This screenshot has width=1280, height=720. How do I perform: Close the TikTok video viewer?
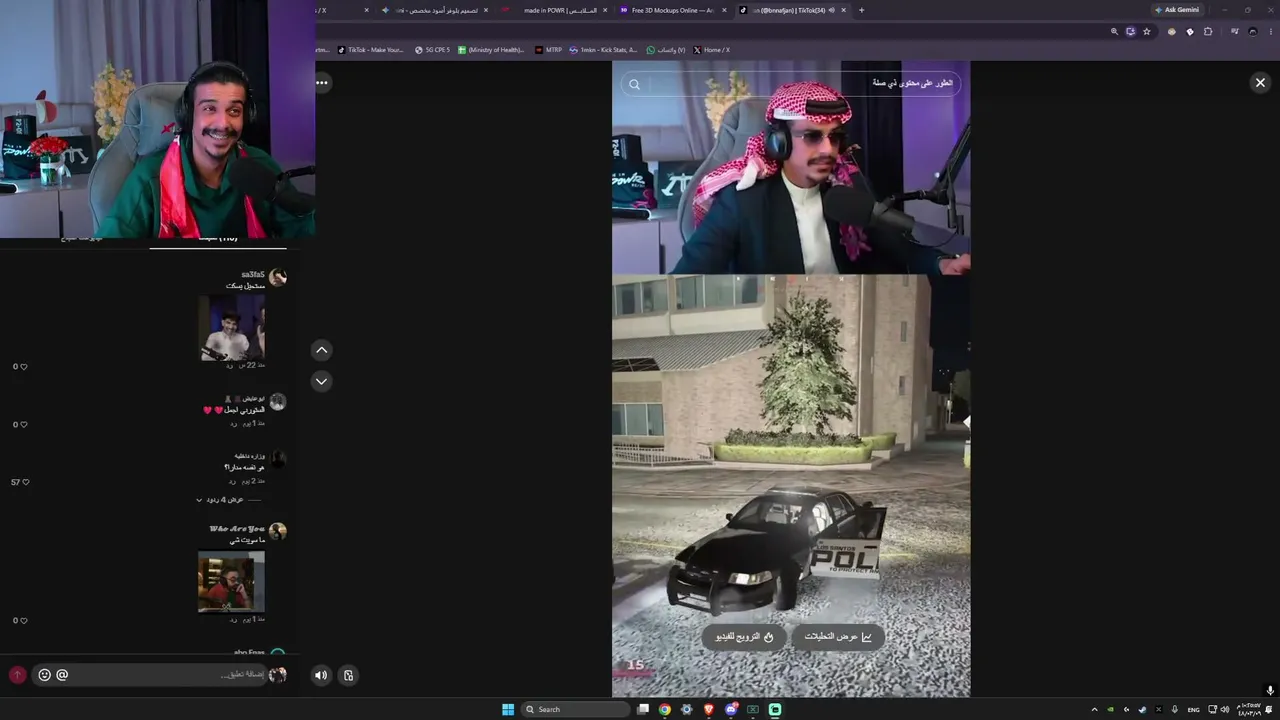pyautogui.click(x=1260, y=83)
